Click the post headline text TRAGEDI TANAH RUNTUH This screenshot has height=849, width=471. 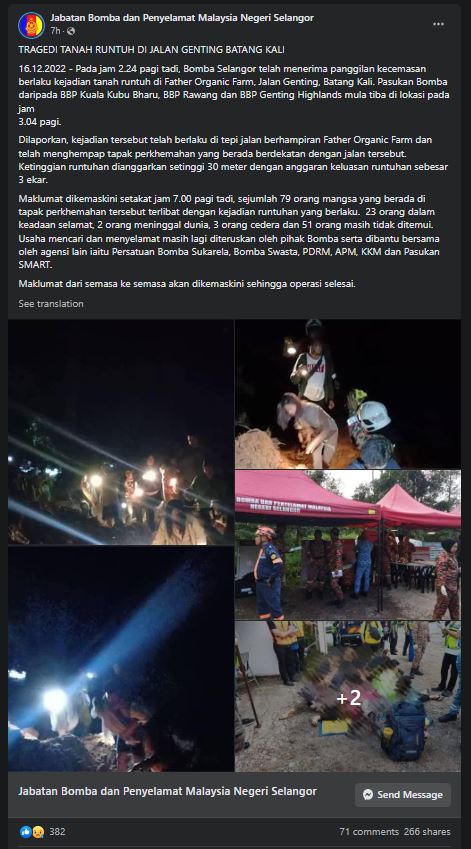click(152, 50)
